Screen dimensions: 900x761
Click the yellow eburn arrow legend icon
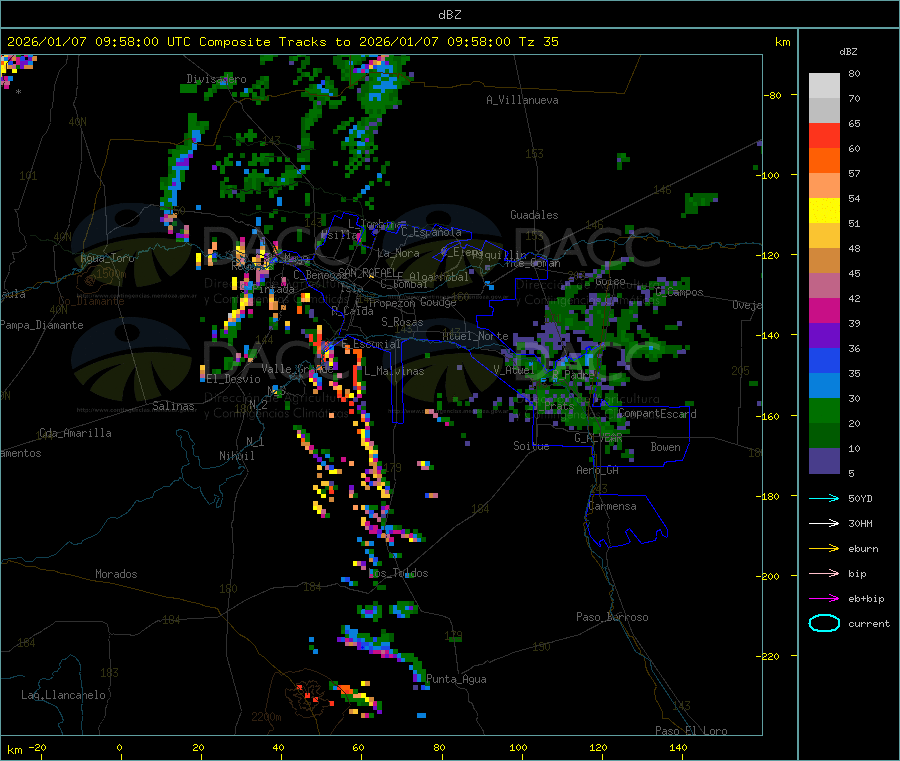tap(824, 548)
